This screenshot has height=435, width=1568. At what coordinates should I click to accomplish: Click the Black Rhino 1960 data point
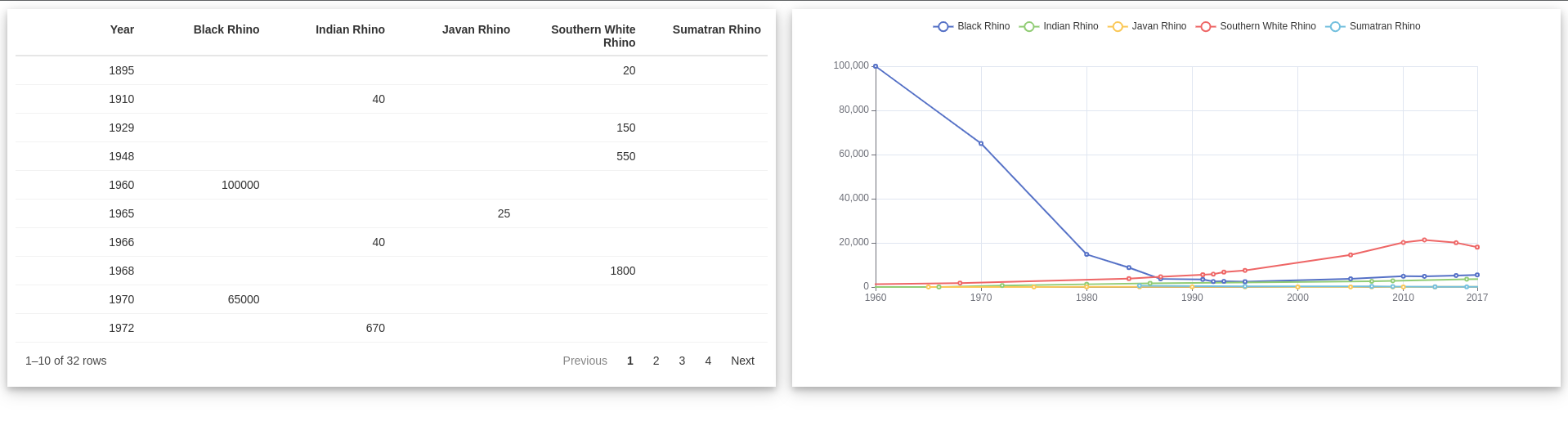pyautogui.click(x=876, y=66)
